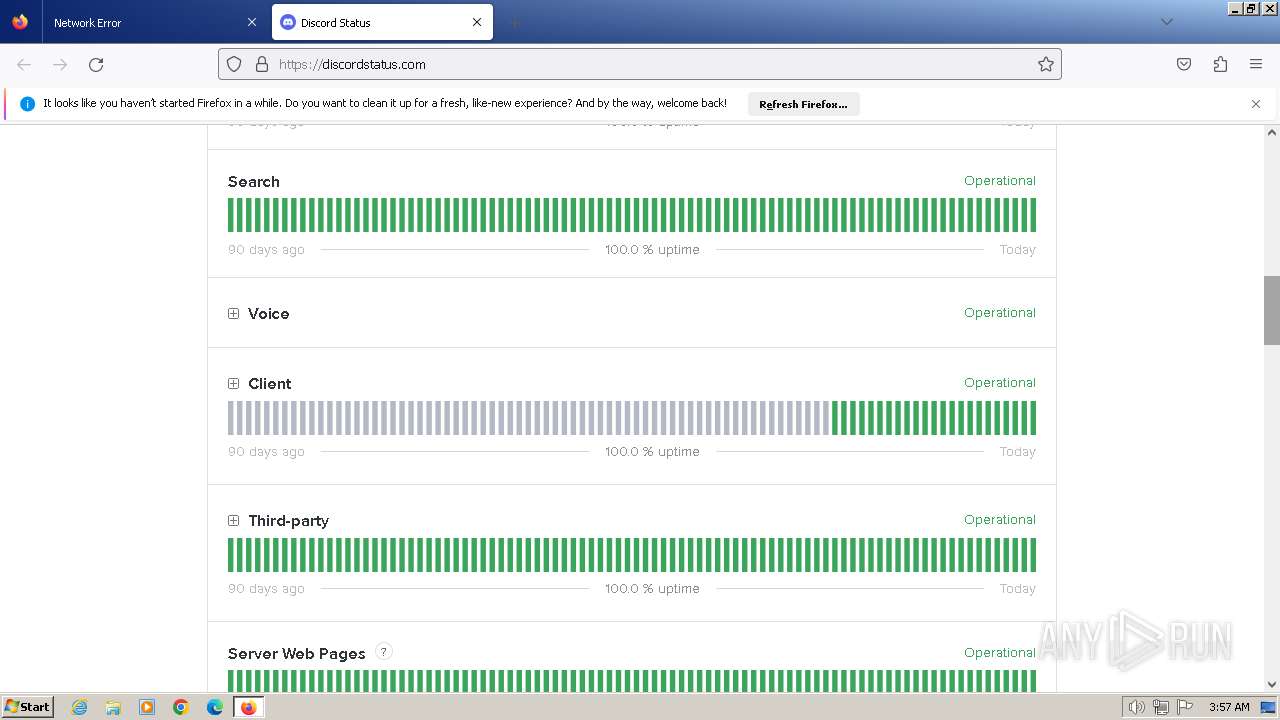Show site security info via padlock icon
Viewport: 1280px width, 720px height.
coord(262,64)
